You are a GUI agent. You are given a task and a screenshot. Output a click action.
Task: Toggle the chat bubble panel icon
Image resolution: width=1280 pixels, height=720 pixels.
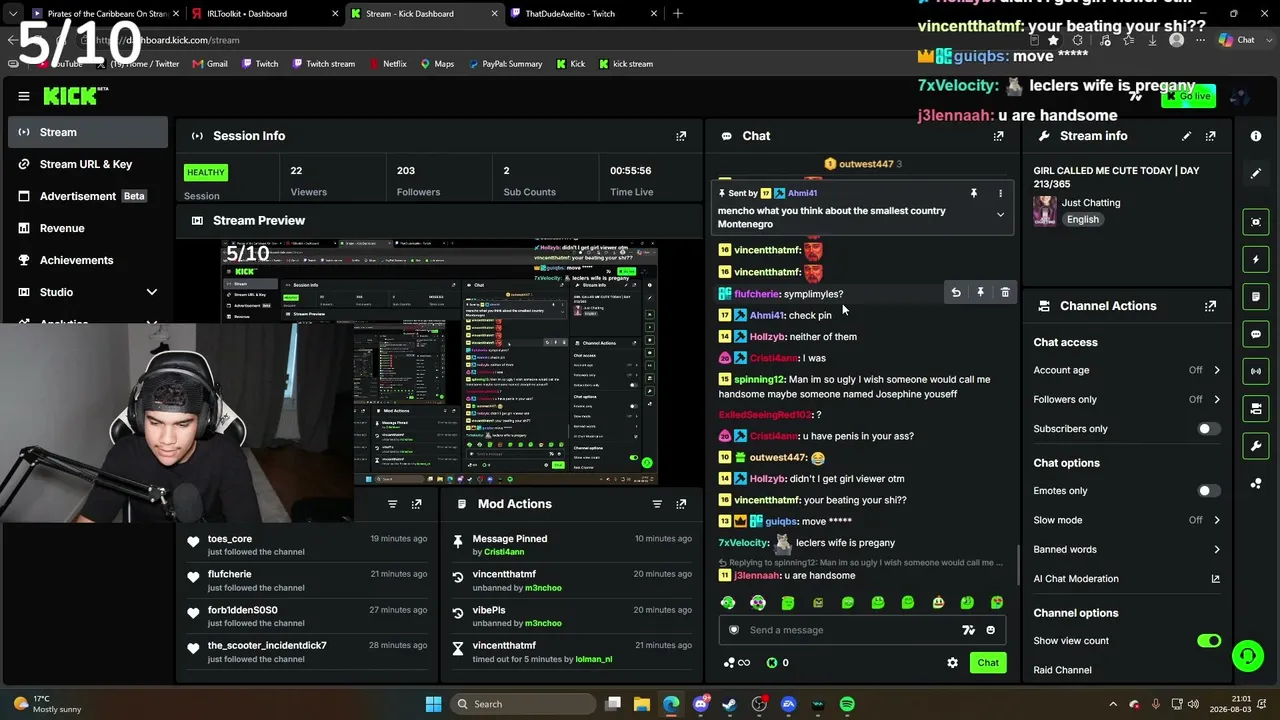[1256, 334]
